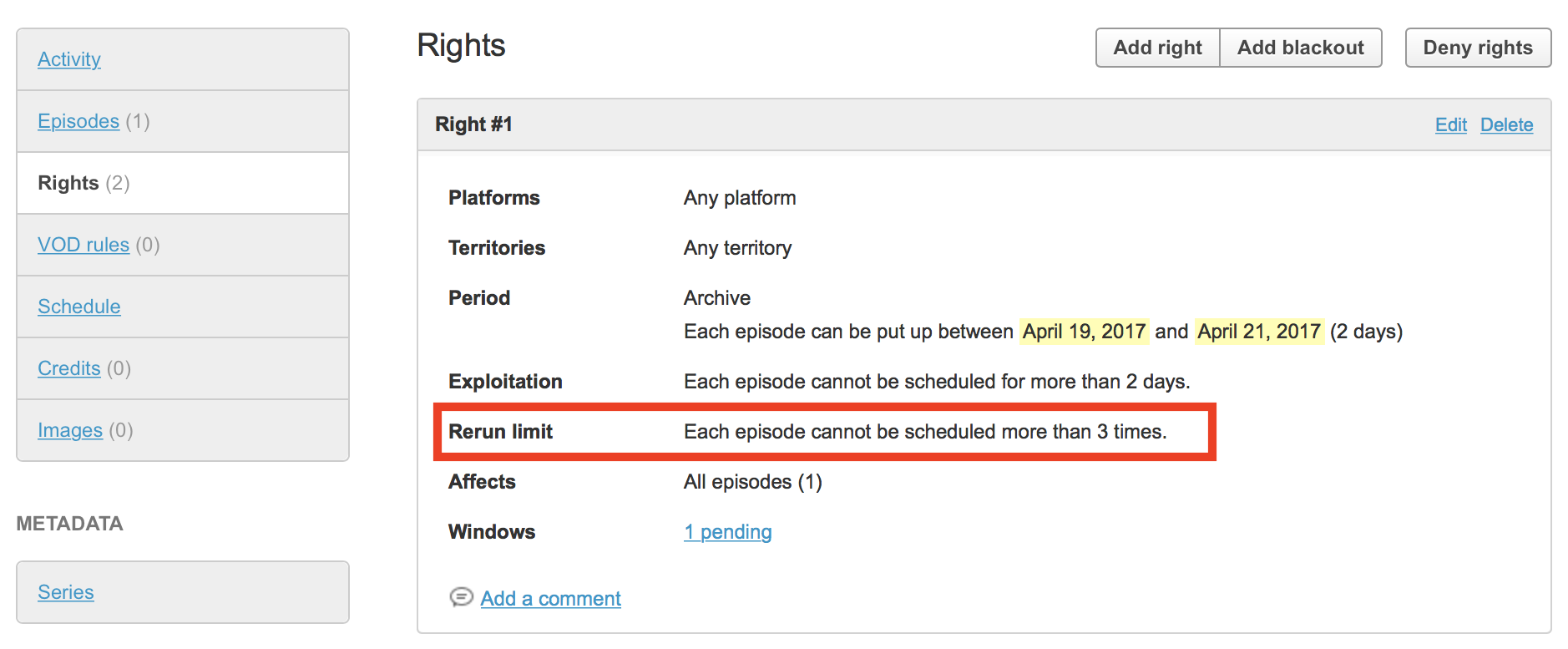Viewport: 1568px width, 649px height.
Task: Click the Add a comment link
Action: tap(550, 599)
